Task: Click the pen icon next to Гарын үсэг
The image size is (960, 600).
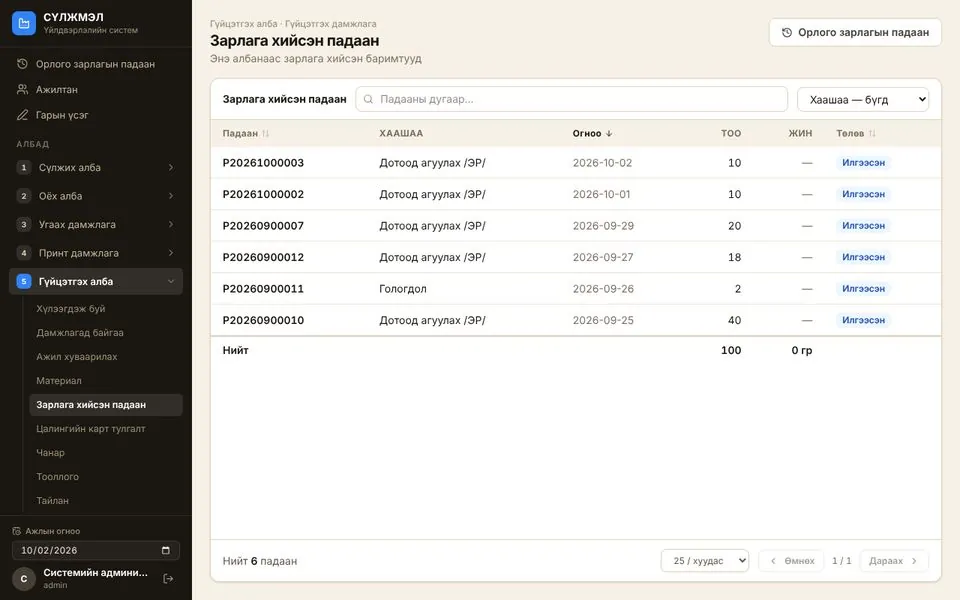Action: [x=22, y=115]
